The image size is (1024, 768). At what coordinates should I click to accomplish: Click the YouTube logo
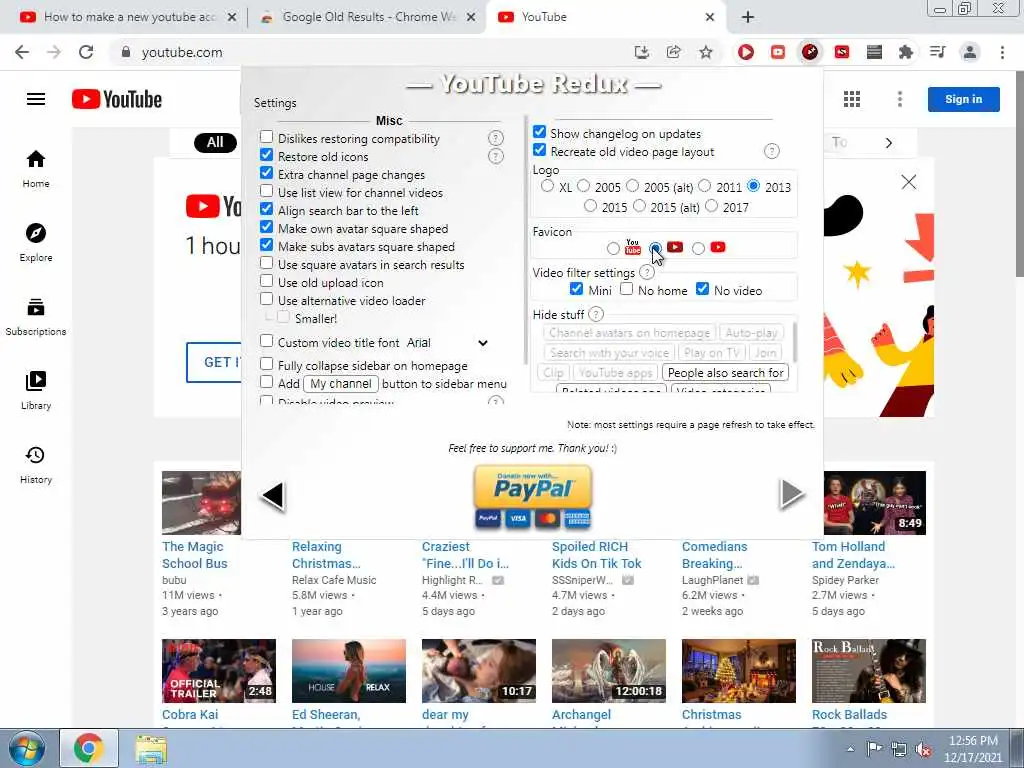pos(117,99)
